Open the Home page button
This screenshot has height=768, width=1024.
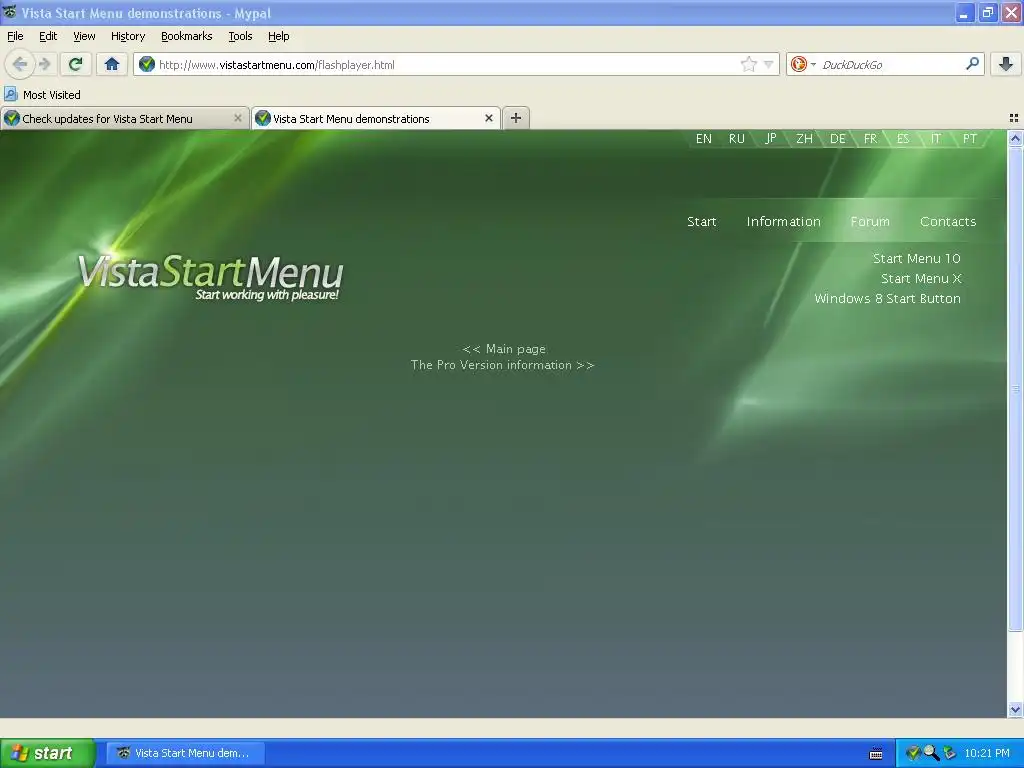(x=112, y=64)
